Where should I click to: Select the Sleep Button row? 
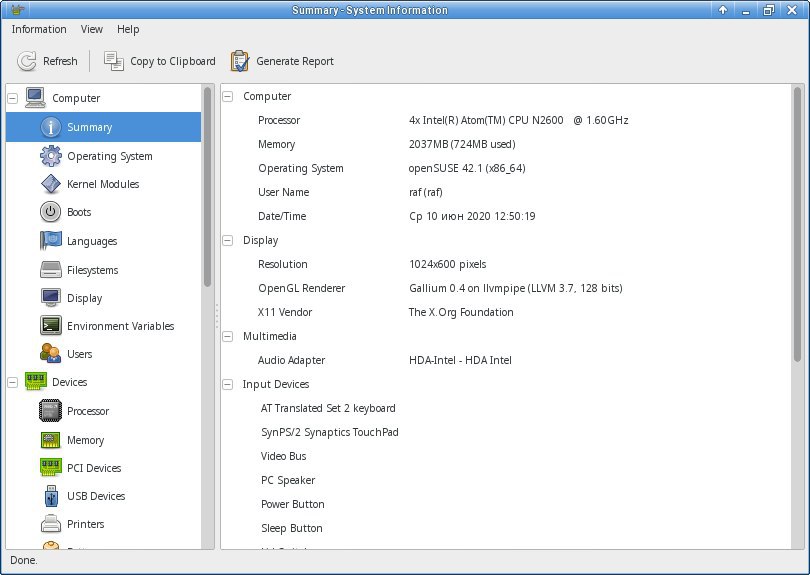(x=506, y=529)
